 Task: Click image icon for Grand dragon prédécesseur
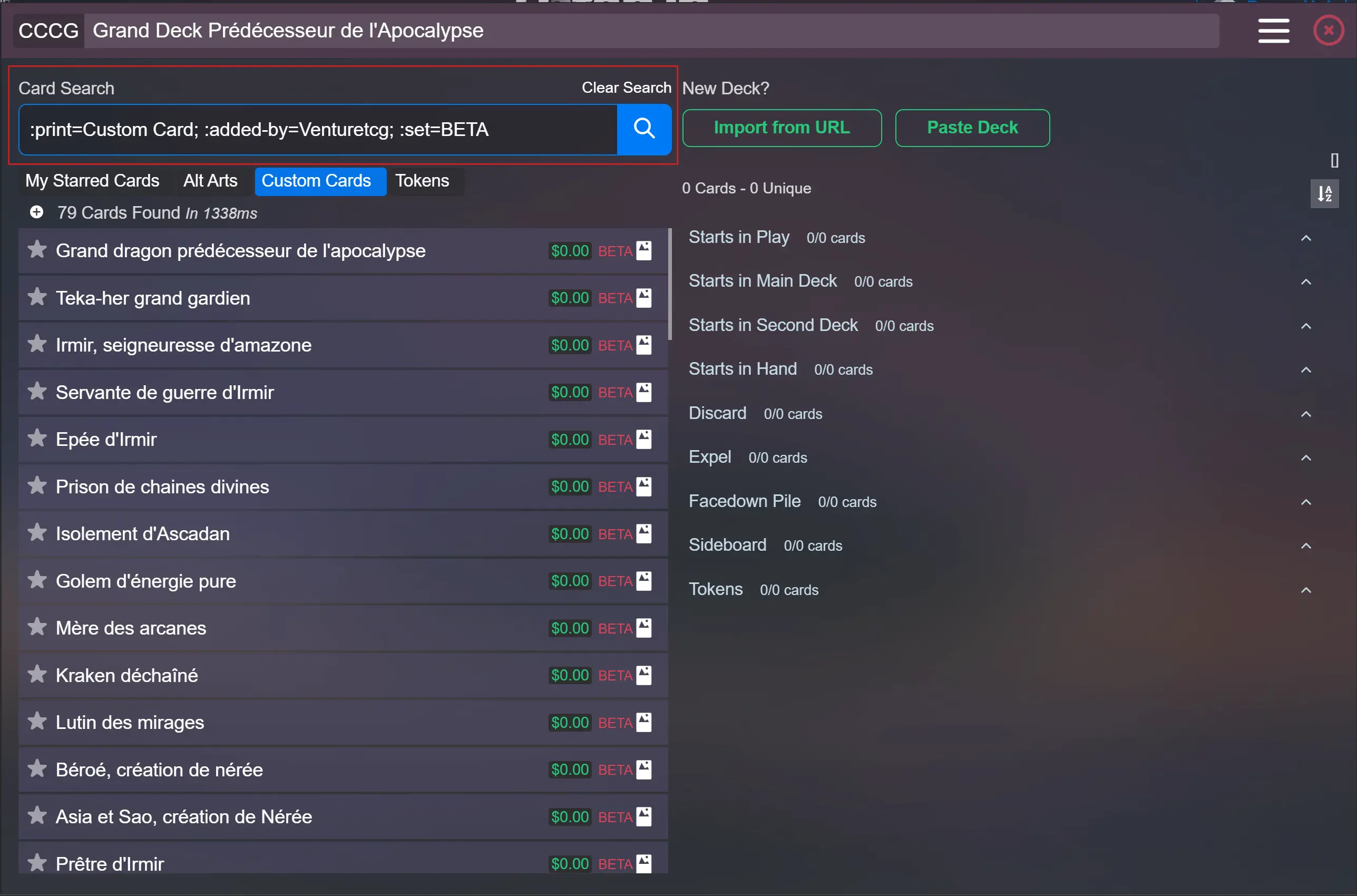pos(644,251)
